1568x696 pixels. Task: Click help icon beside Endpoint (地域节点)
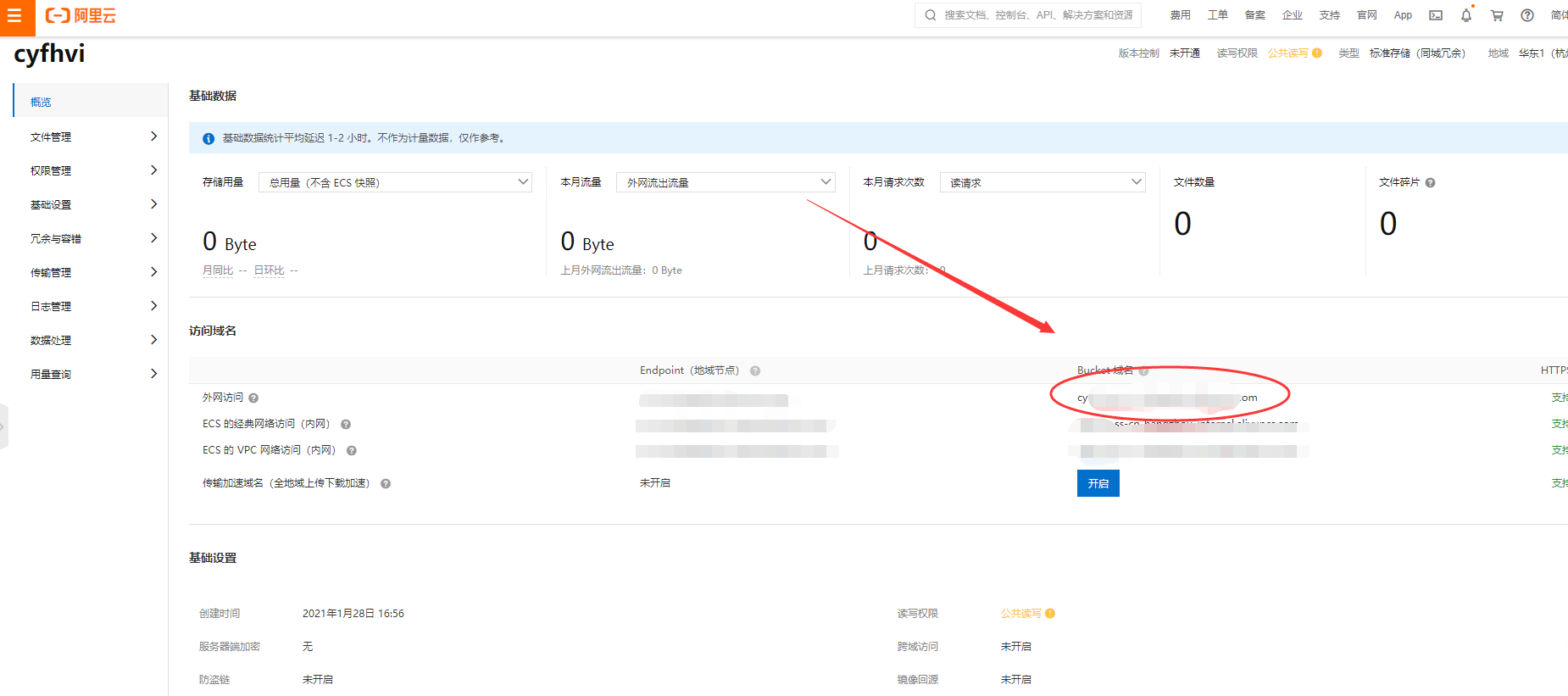pyautogui.click(x=754, y=371)
